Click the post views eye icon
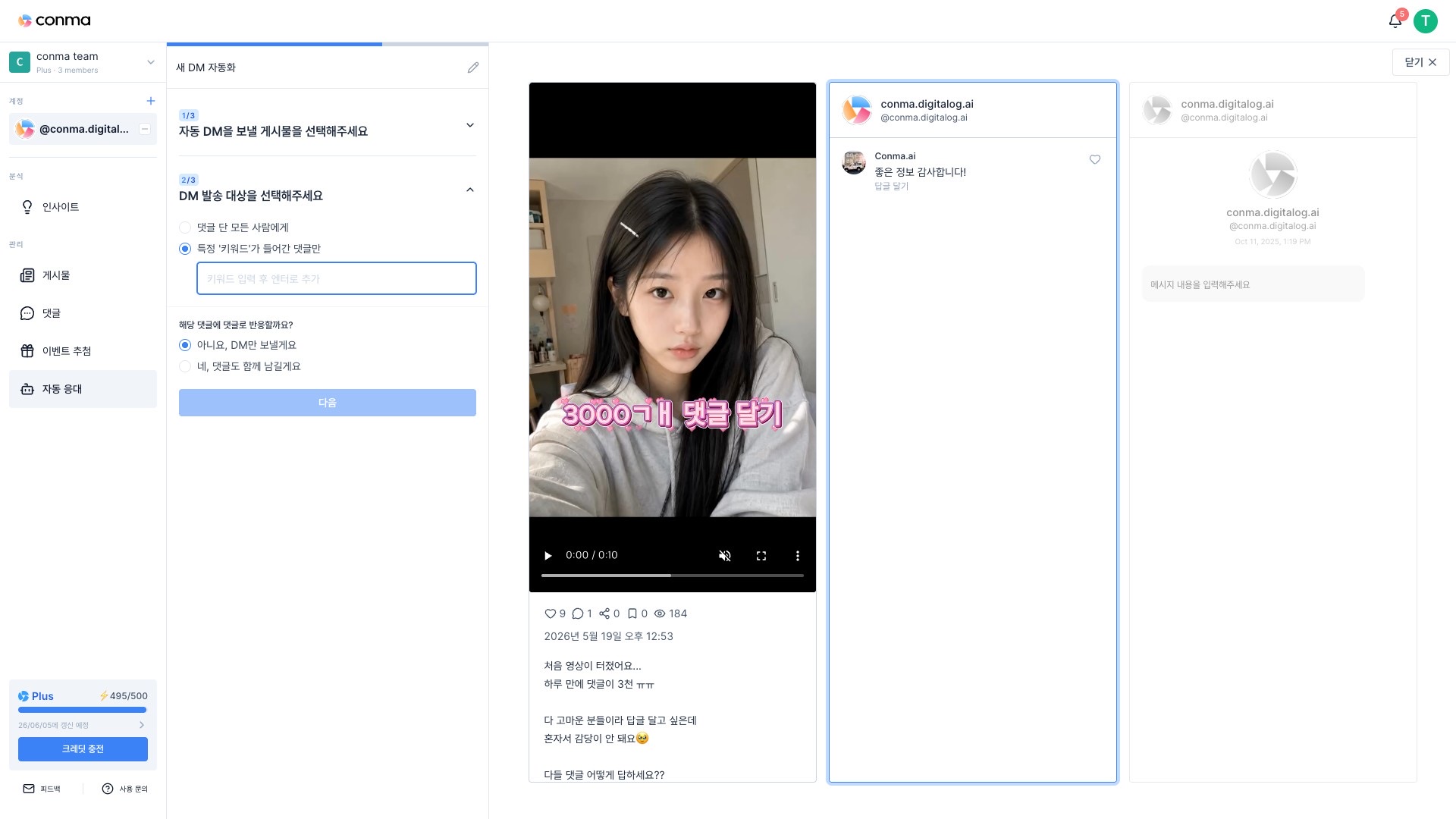The width and height of the screenshot is (1456, 819). click(660, 613)
